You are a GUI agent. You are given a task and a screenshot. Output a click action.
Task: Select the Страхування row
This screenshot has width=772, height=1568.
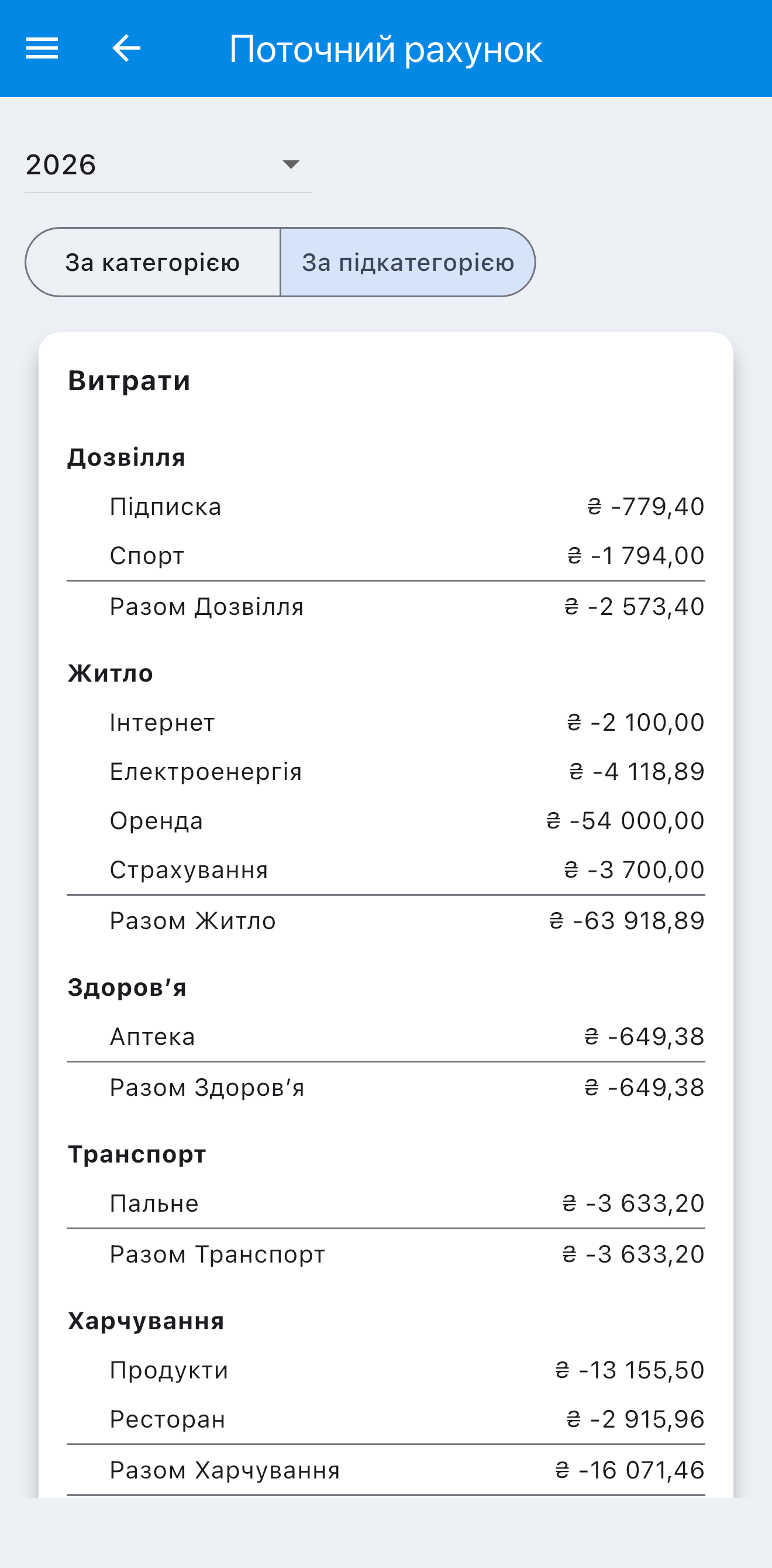click(x=385, y=870)
